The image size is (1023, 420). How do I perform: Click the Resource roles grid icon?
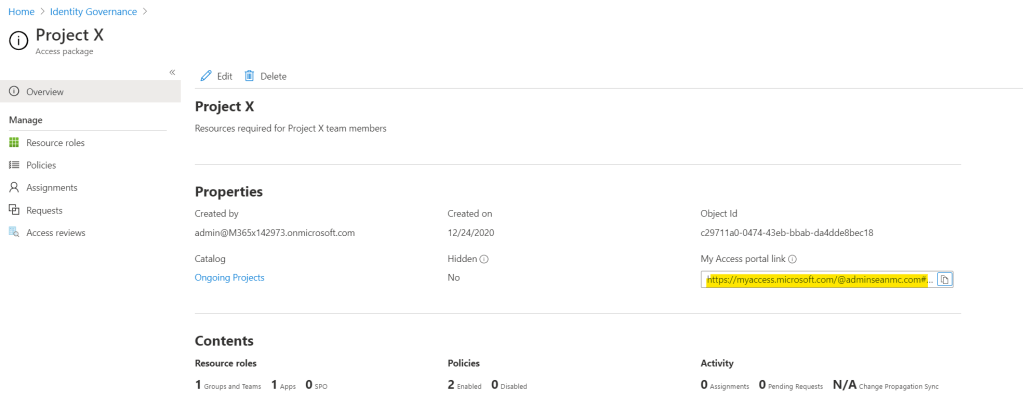(x=14, y=143)
